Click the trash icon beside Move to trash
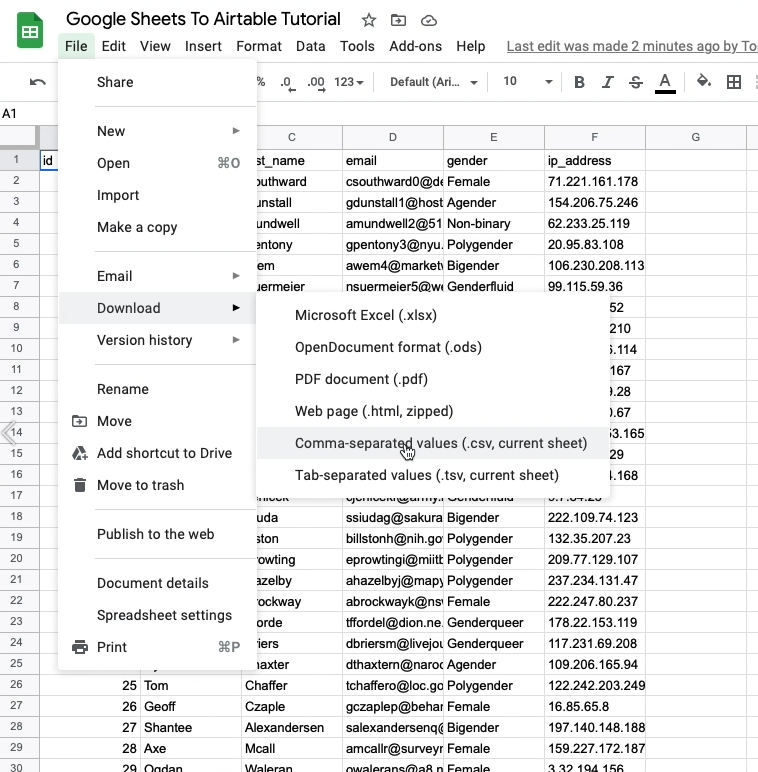758x772 pixels. point(80,485)
